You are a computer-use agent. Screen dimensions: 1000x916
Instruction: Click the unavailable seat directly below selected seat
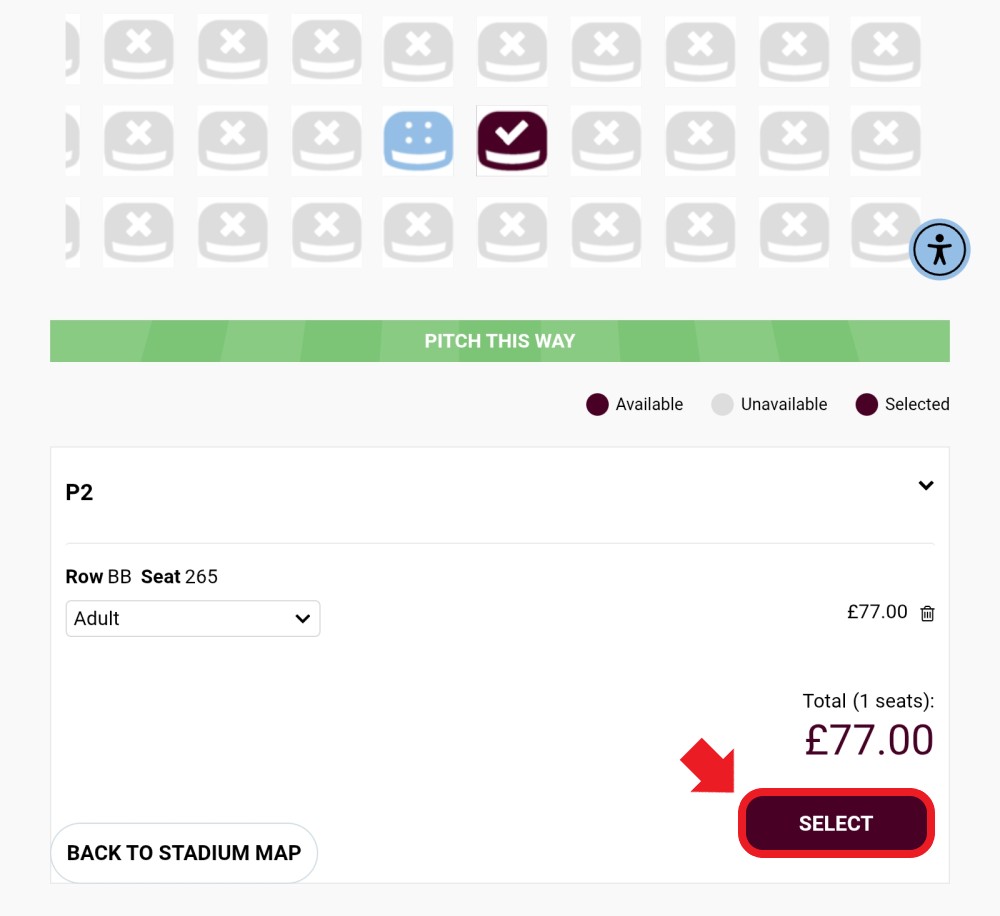[x=512, y=232]
